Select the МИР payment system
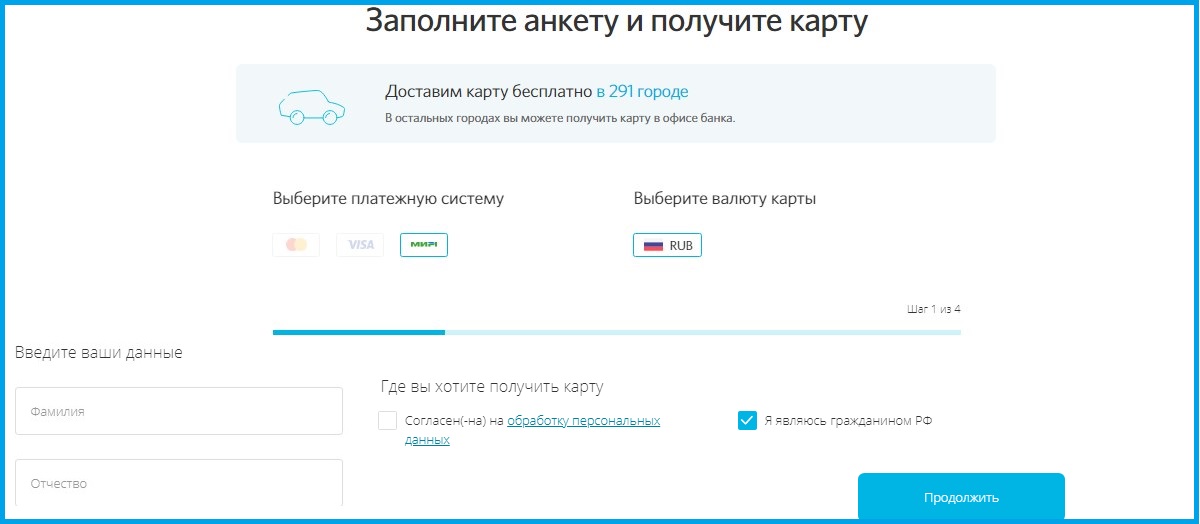The image size is (1200, 524). (x=424, y=245)
